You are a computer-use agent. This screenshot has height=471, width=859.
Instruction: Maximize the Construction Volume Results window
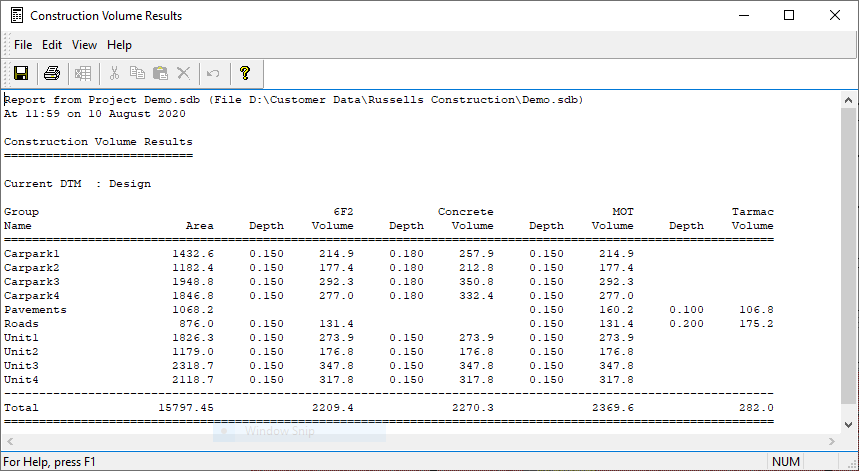click(x=789, y=15)
